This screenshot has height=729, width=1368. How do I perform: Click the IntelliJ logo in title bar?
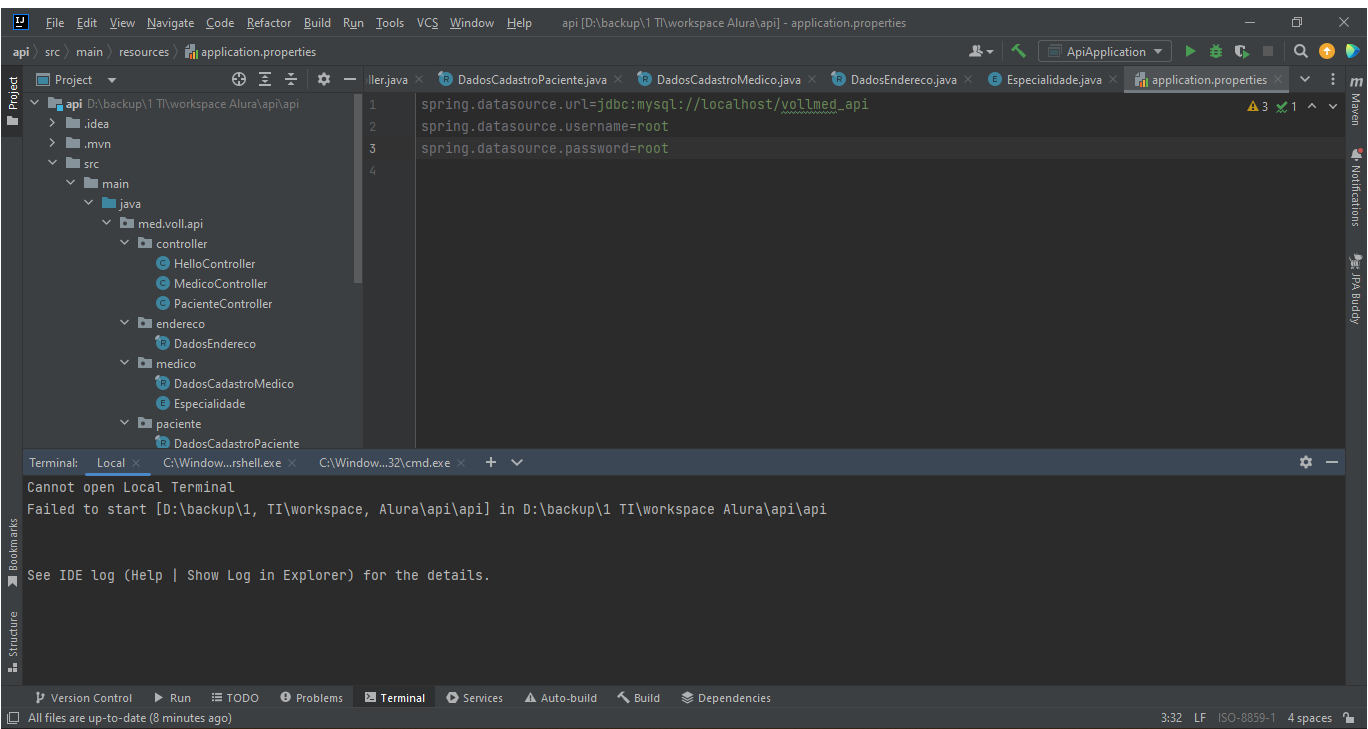coord(21,22)
